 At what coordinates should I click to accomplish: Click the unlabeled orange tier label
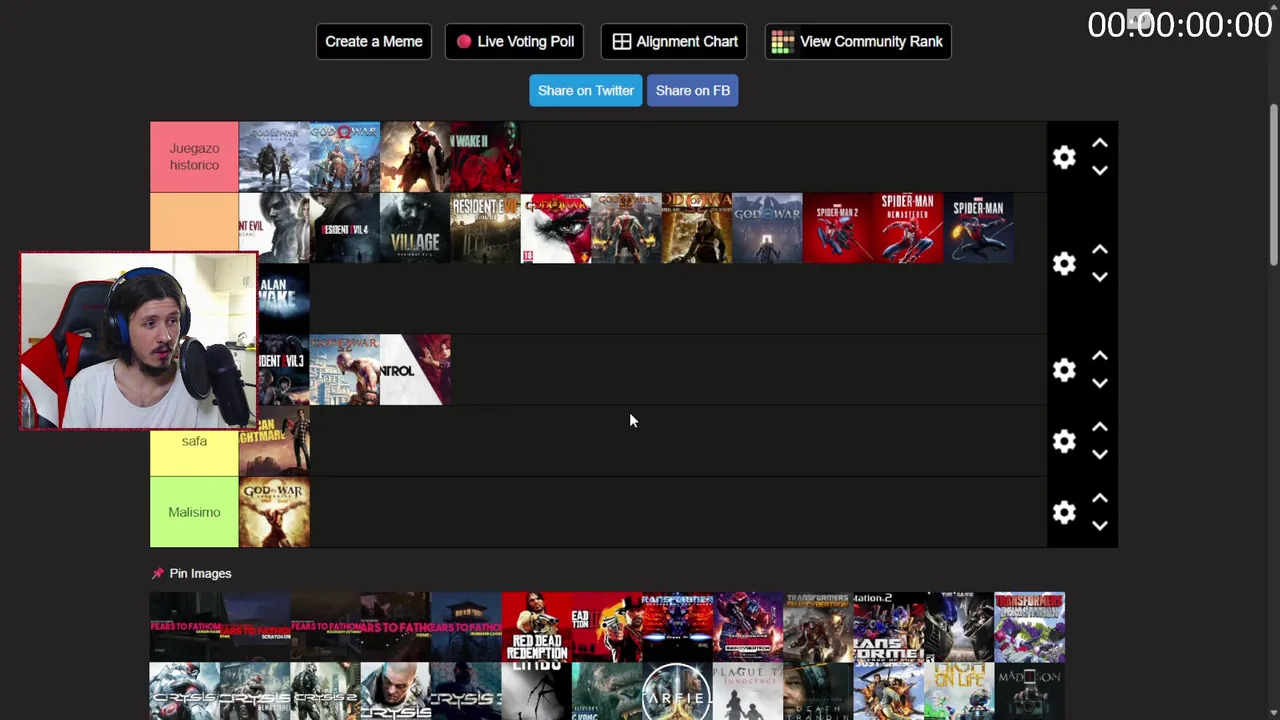pos(194,222)
